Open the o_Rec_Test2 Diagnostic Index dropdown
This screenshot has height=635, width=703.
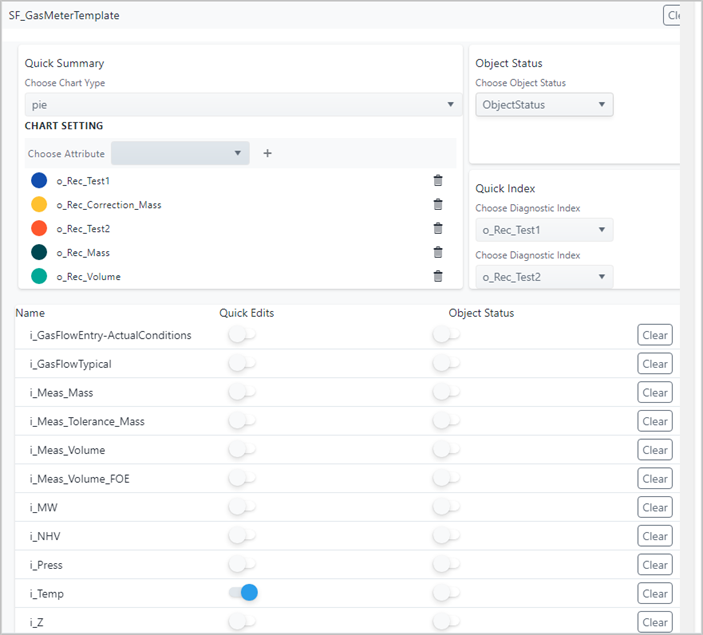point(544,277)
